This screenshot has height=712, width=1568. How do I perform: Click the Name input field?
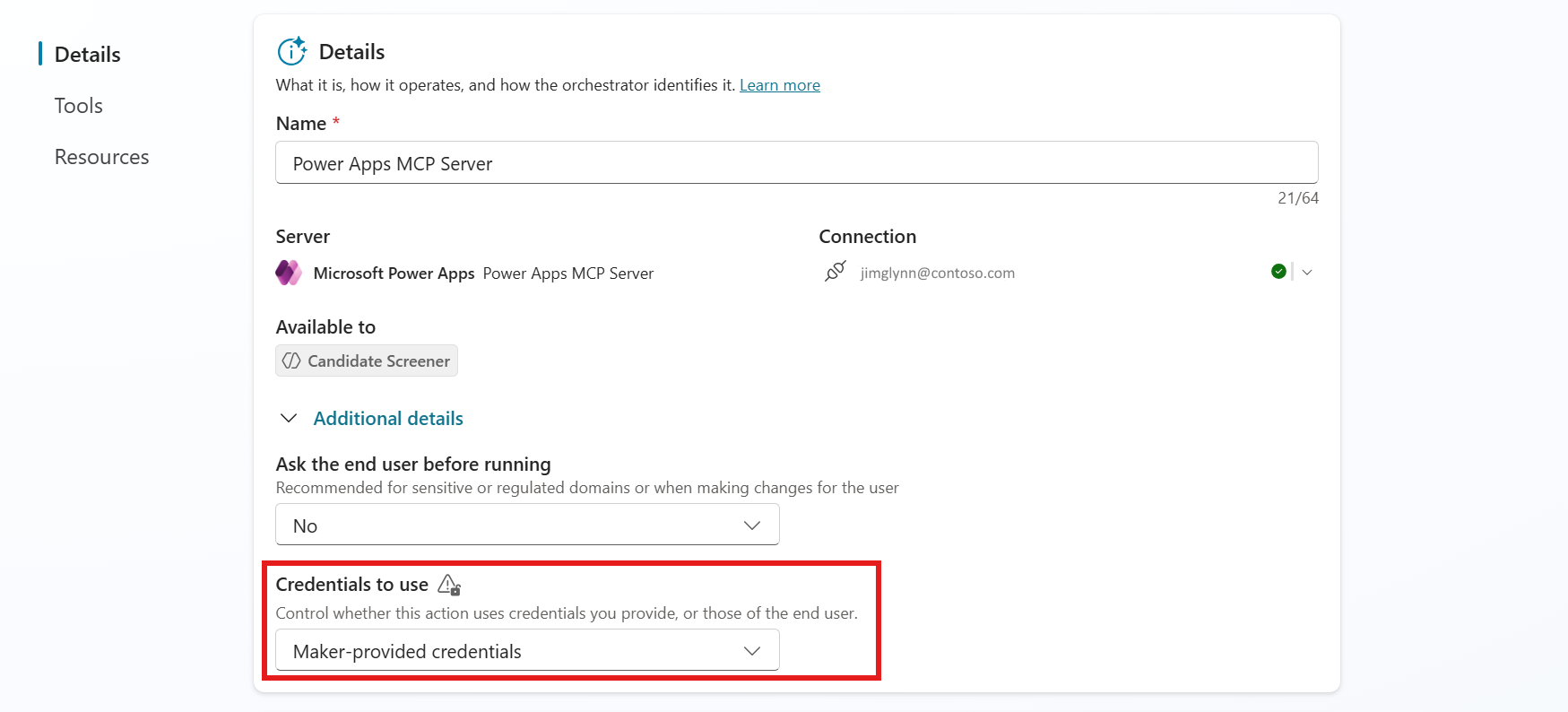coord(796,162)
